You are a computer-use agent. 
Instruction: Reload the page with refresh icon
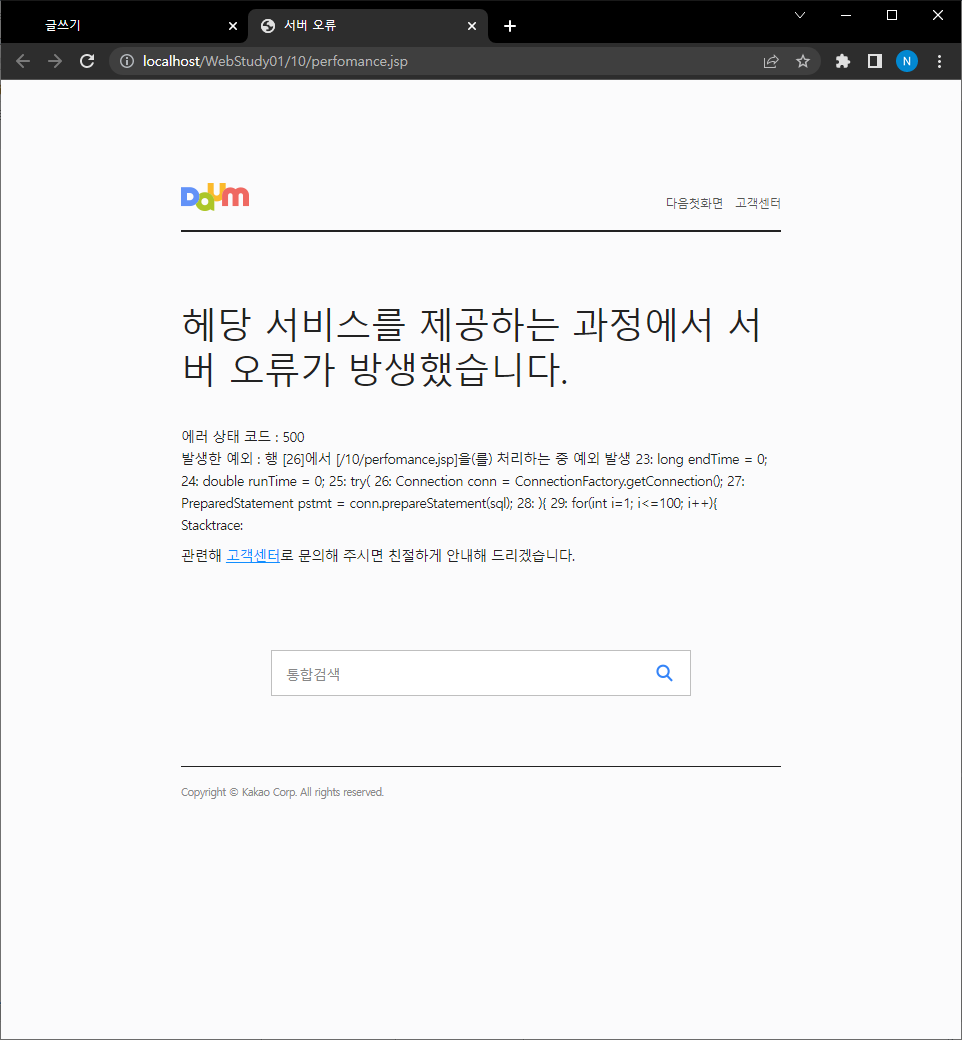(87, 61)
